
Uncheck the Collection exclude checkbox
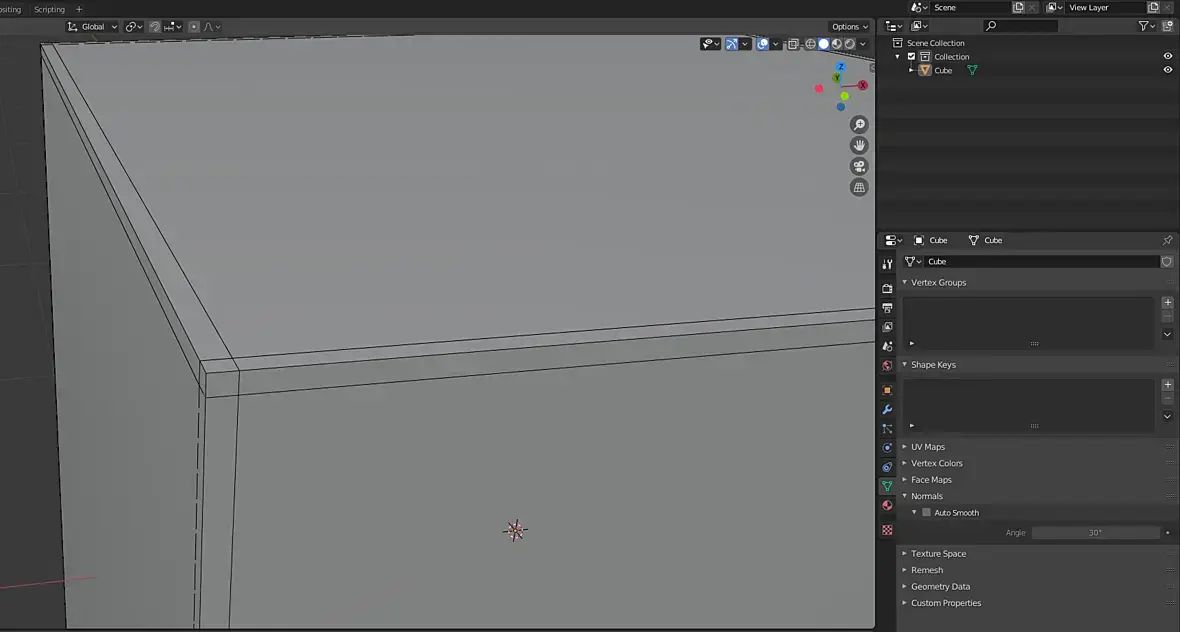tap(911, 56)
